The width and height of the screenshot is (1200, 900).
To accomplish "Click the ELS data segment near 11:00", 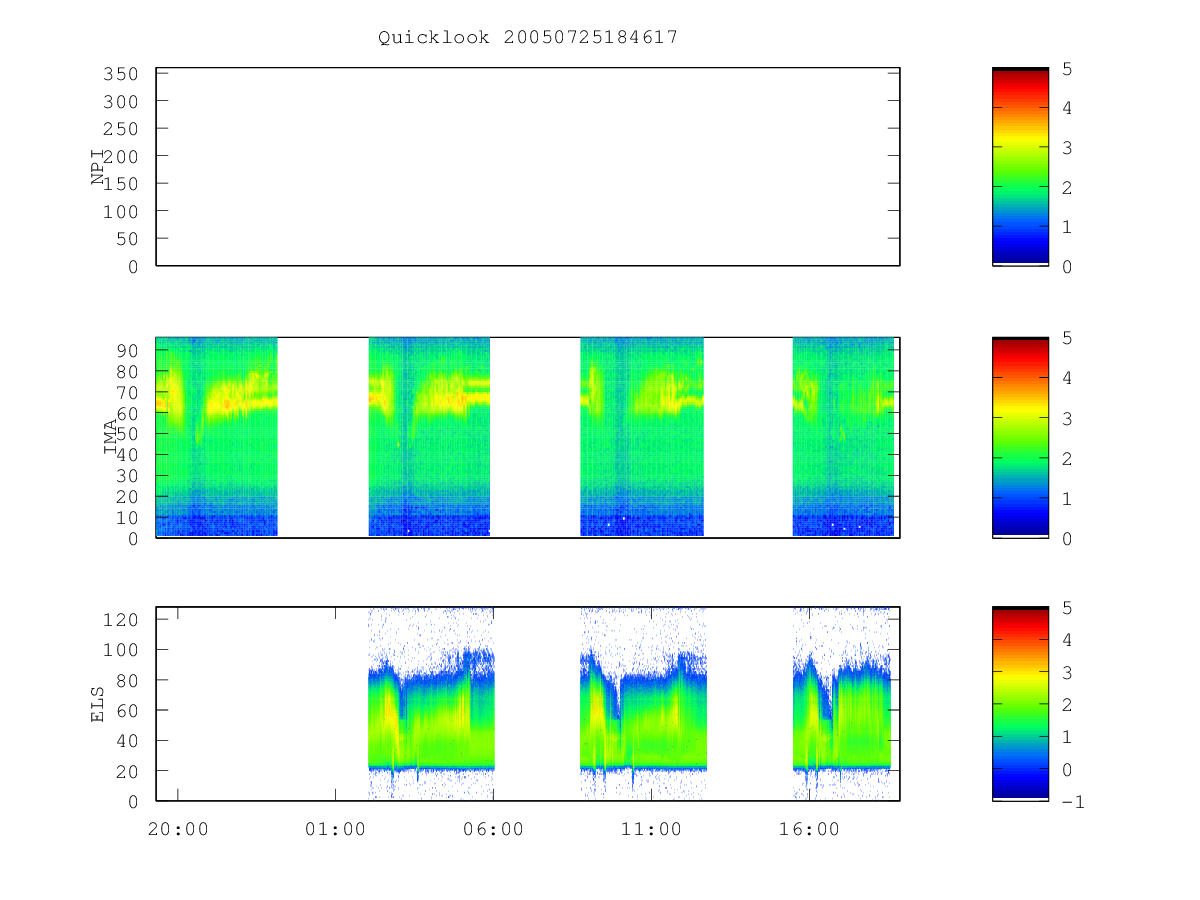I will (643, 703).
